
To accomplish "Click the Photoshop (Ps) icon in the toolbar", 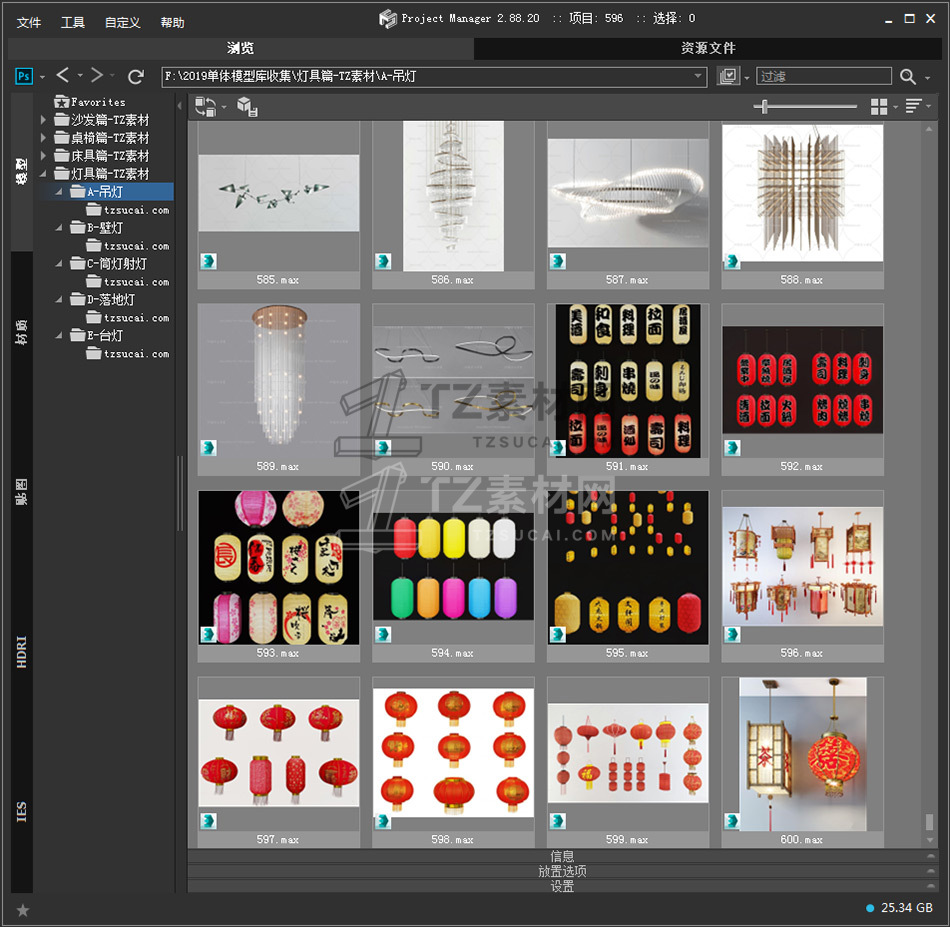I will click(24, 76).
